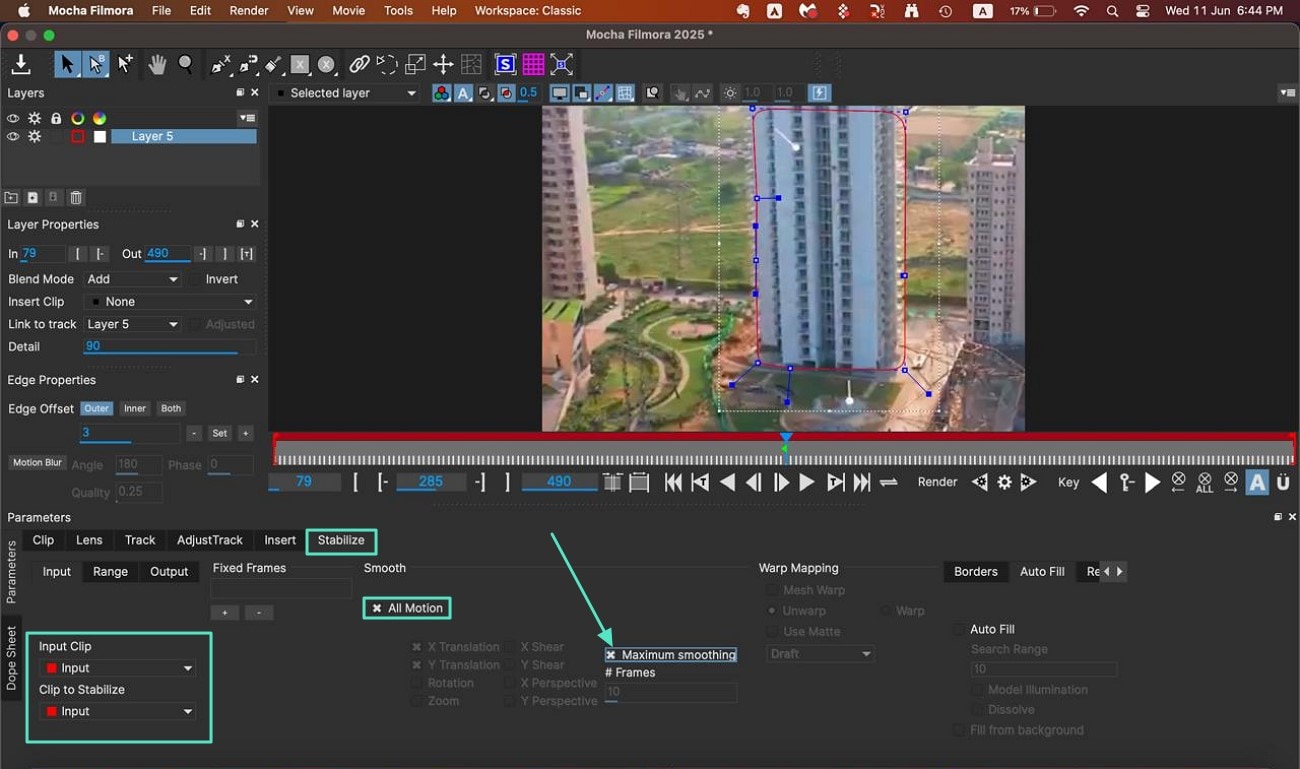Add keyframe with key icon

click(x=1126, y=482)
